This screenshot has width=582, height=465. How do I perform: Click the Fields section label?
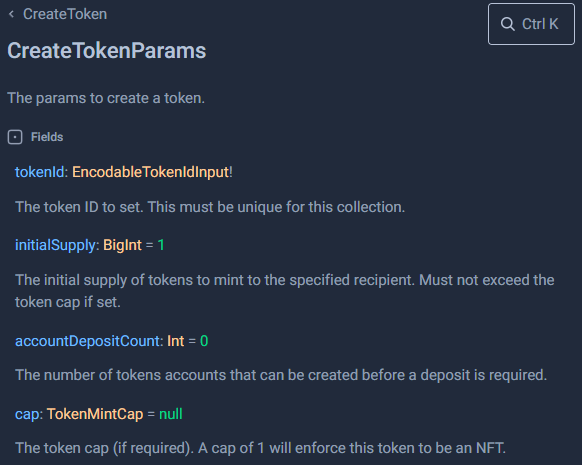point(47,137)
